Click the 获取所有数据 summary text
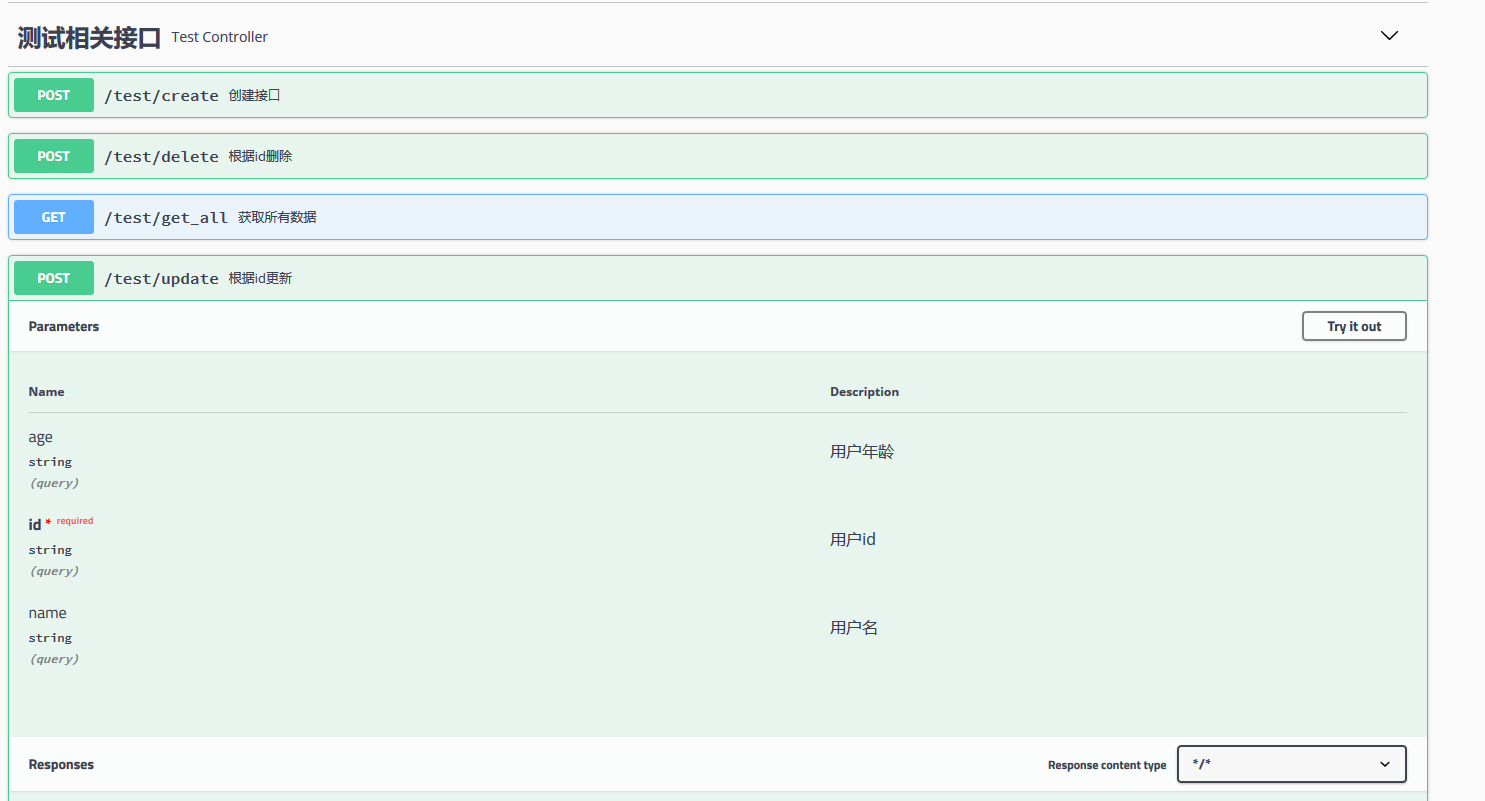This screenshot has height=801, width=1485. pyautogui.click(x=277, y=218)
